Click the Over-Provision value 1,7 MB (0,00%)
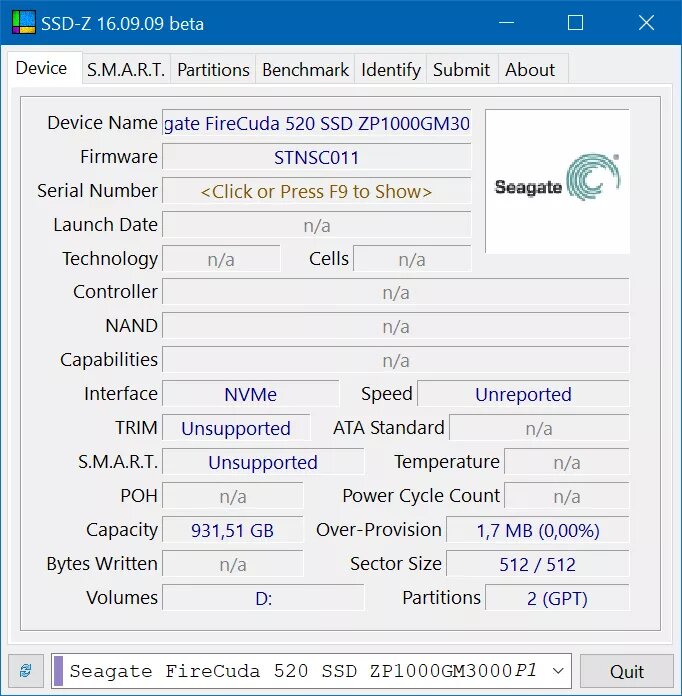This screenshot has width=682, height=696. pyautogui.click(x=538, y=530)
